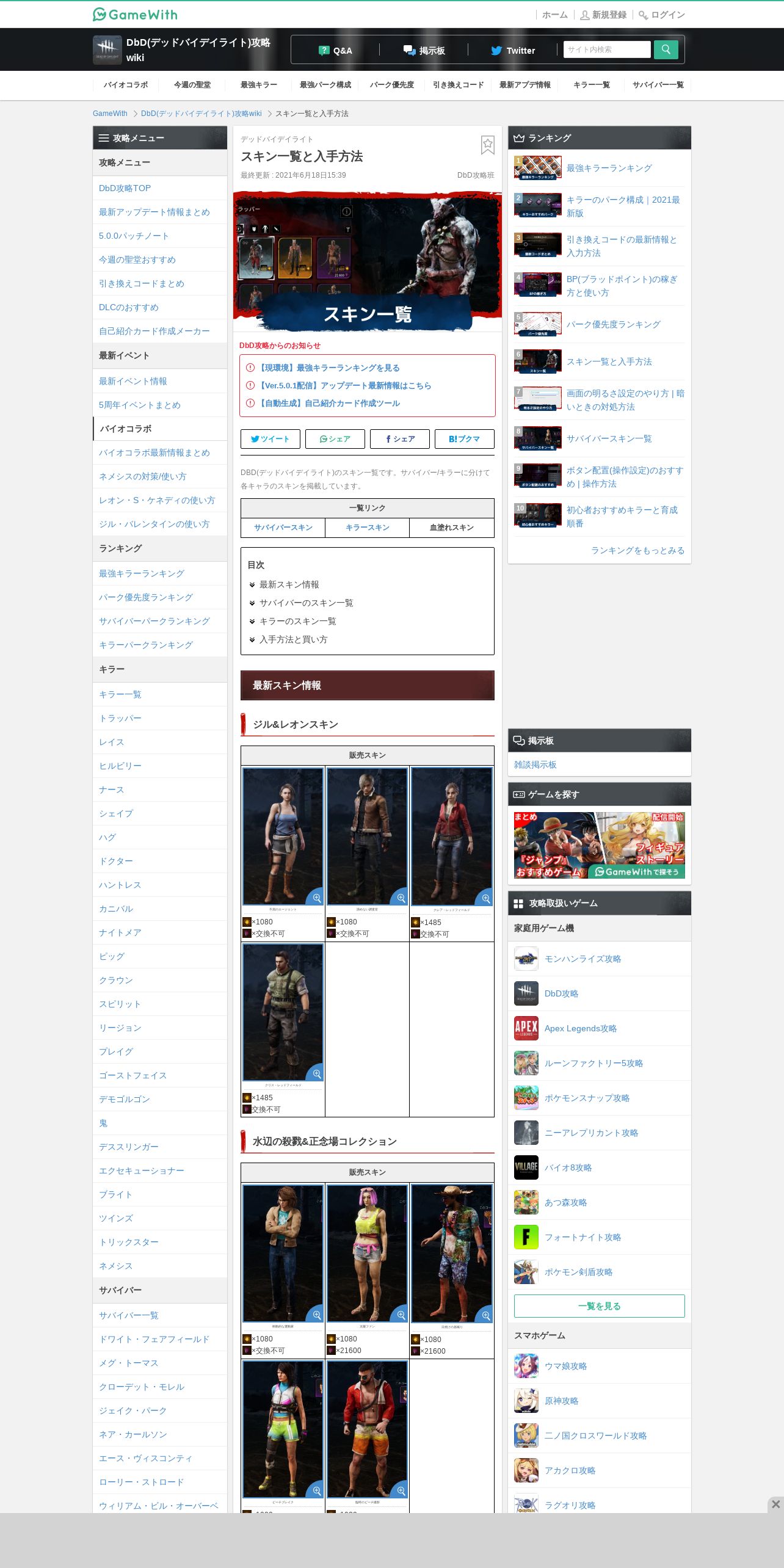Open ネメシスの対策/使い方 sidebar link
The image size is (784, 1568).
coord(160,476)
